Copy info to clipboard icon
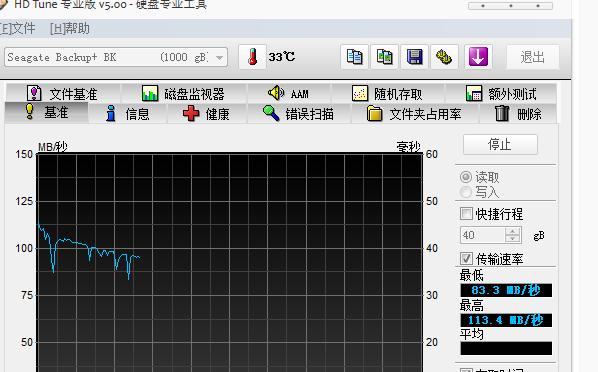 pyautogui.click(x=354, y=57)
